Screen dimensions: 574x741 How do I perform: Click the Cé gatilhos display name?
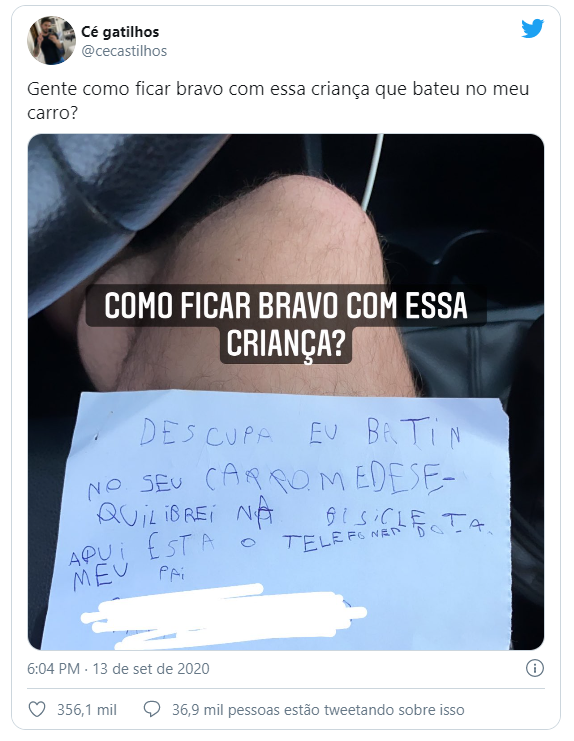120,32
